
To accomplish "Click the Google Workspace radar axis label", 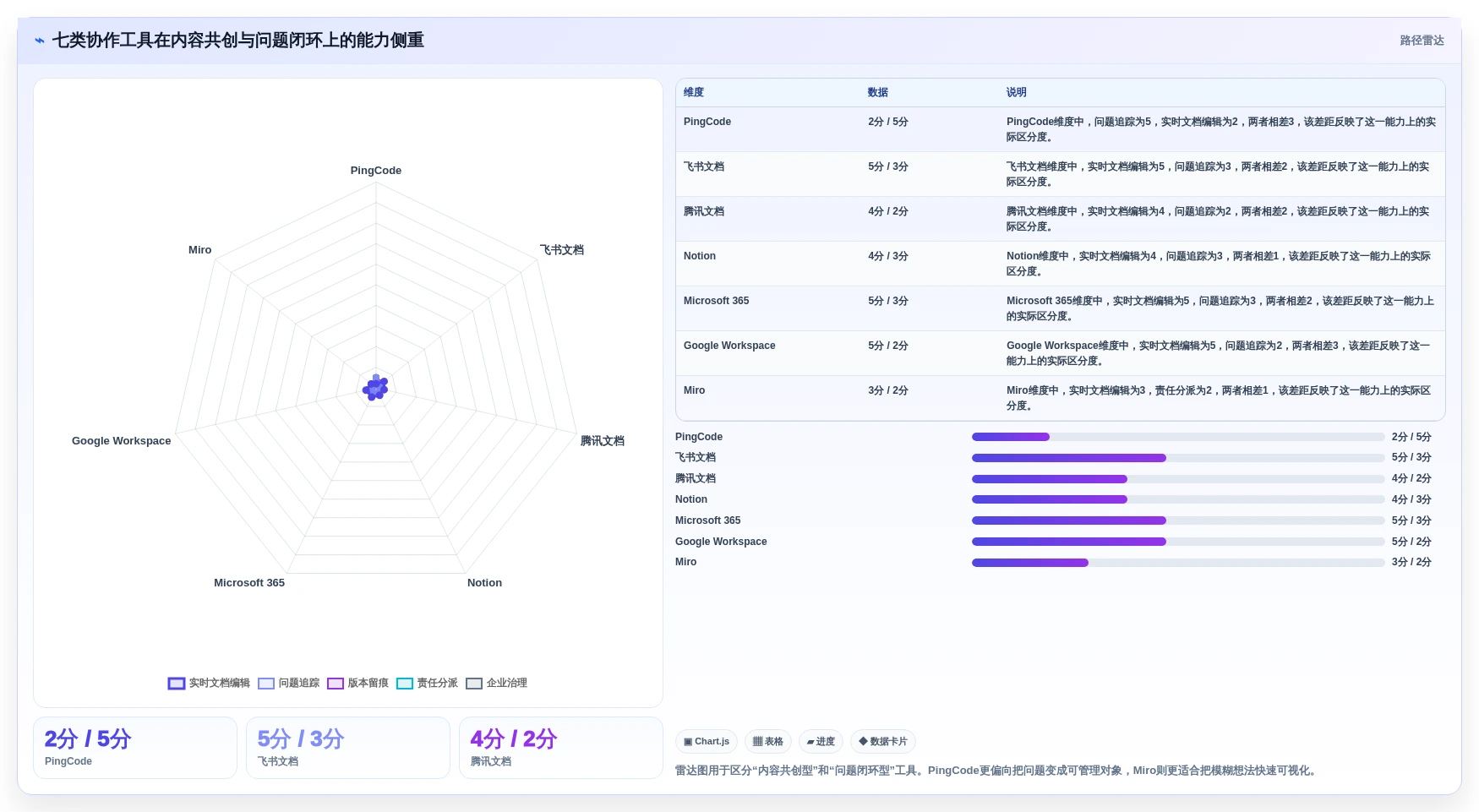I will (x=122, y=441).
